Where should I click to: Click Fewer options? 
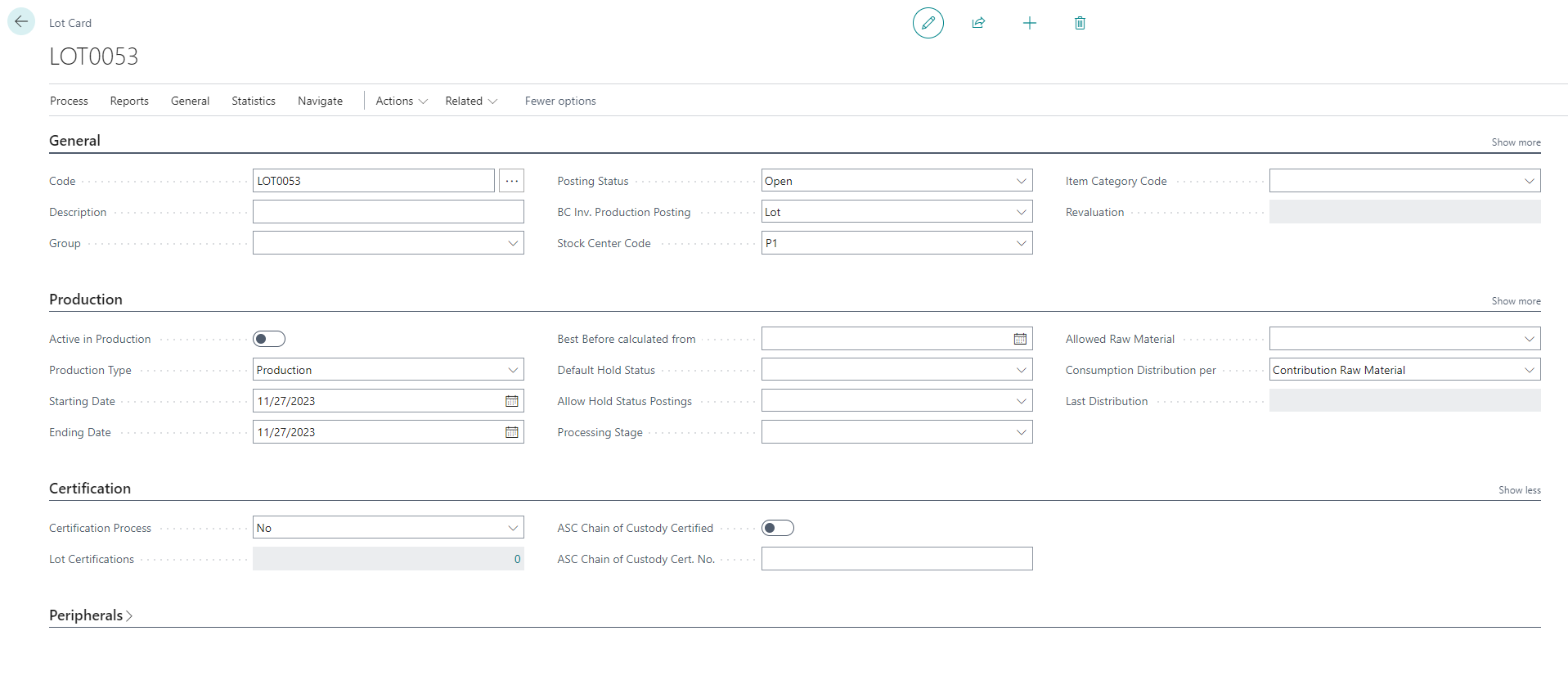[x=560, y=101]
